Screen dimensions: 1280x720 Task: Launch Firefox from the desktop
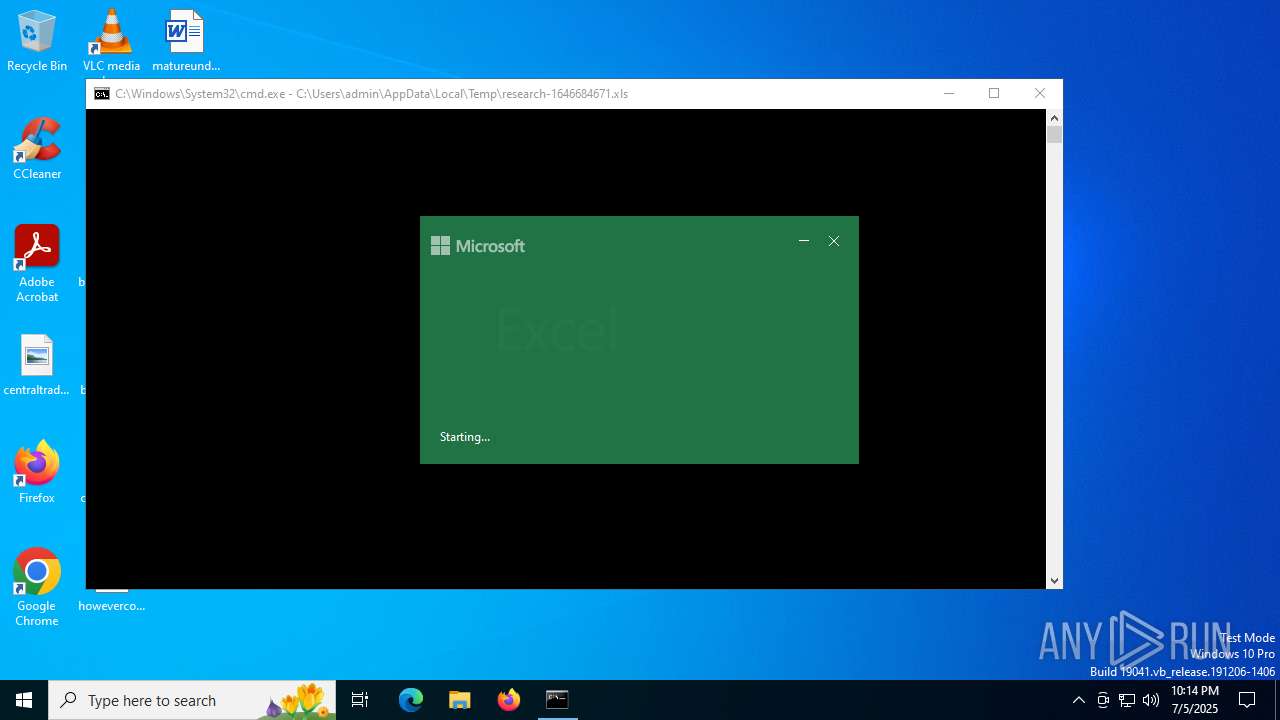click(x=37, y=472)
